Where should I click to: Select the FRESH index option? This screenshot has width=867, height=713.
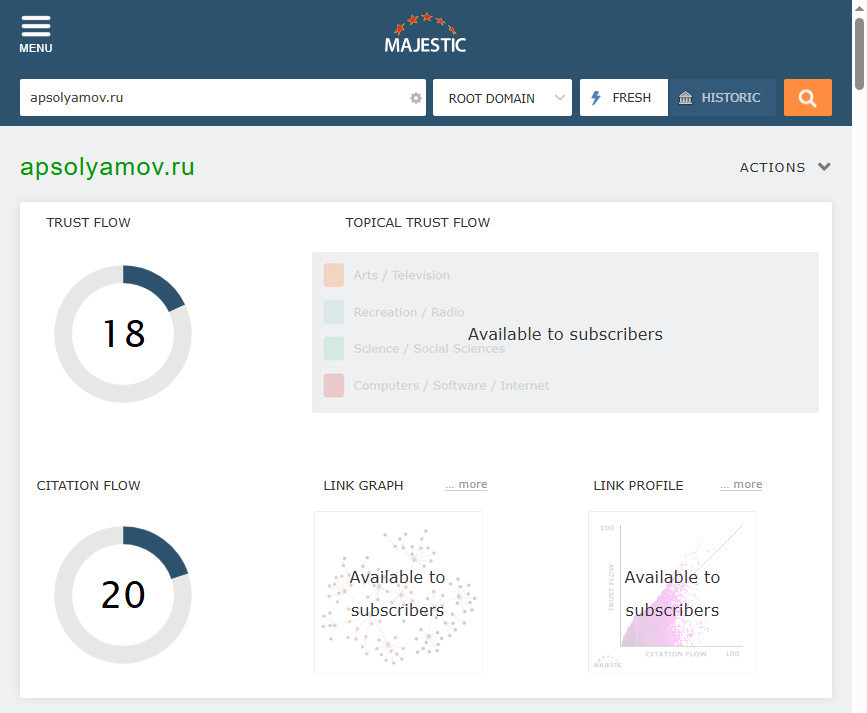coord(624,97)
